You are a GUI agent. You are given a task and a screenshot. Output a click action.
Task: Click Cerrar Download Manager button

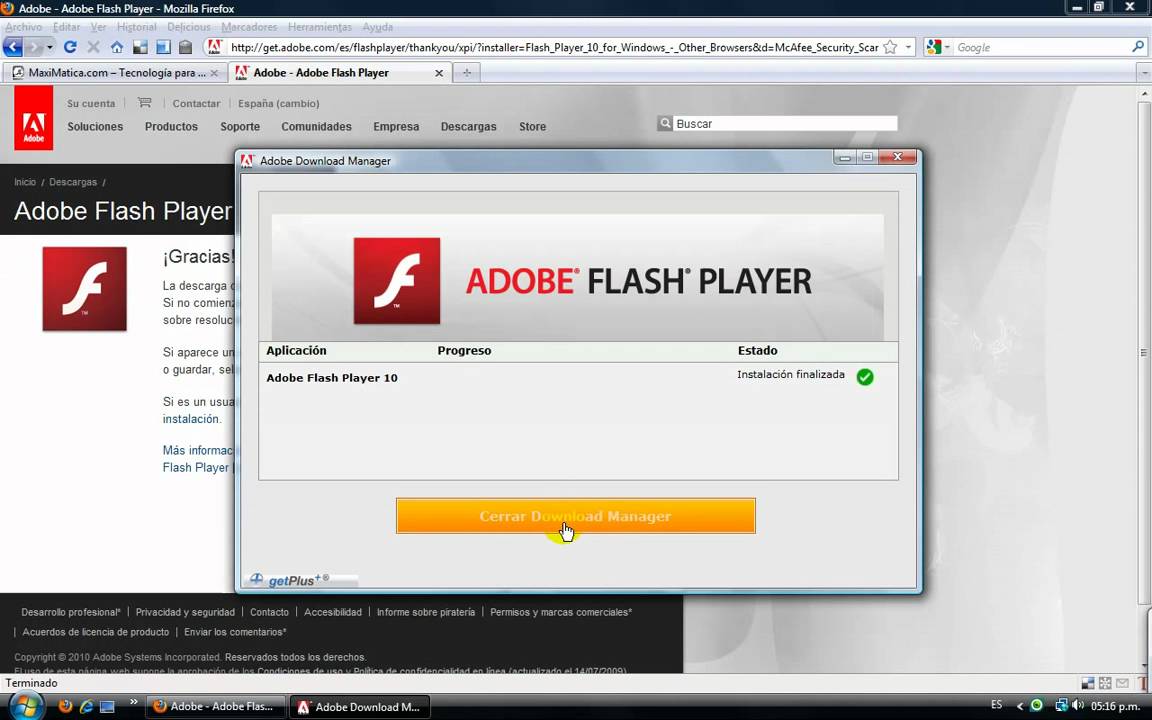point(575,516)
